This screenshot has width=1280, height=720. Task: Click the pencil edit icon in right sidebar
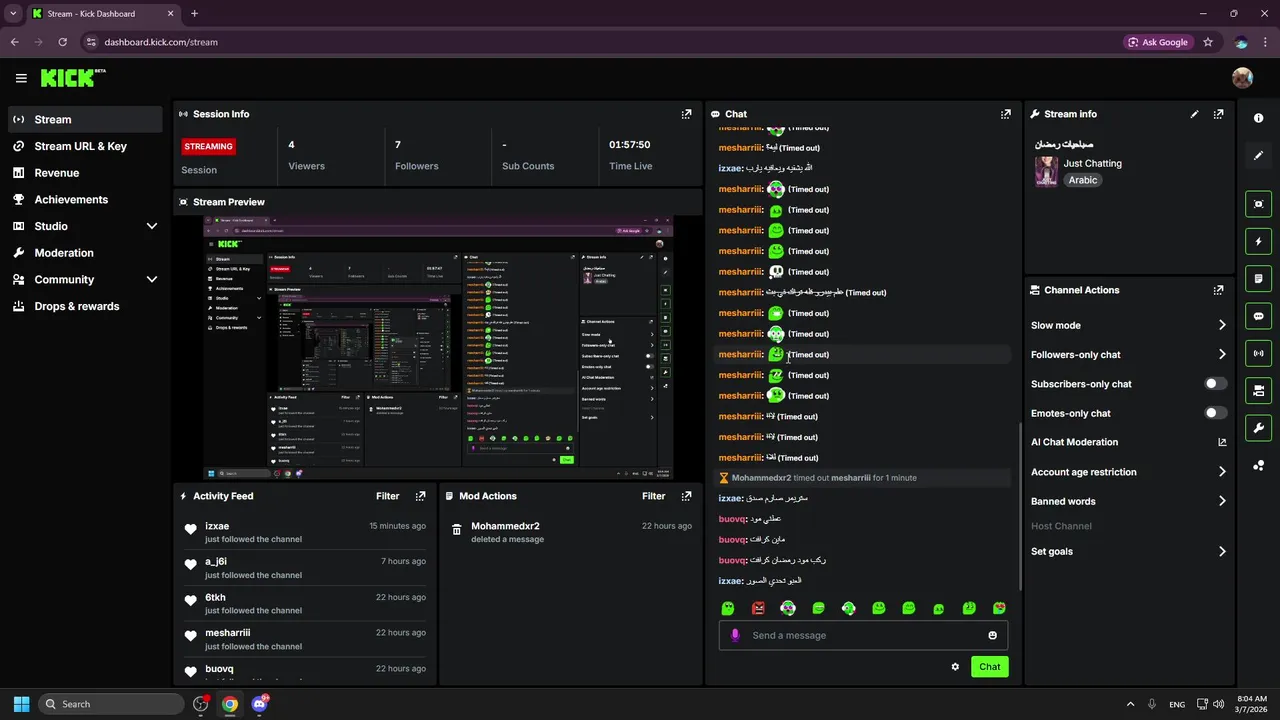1258,156
